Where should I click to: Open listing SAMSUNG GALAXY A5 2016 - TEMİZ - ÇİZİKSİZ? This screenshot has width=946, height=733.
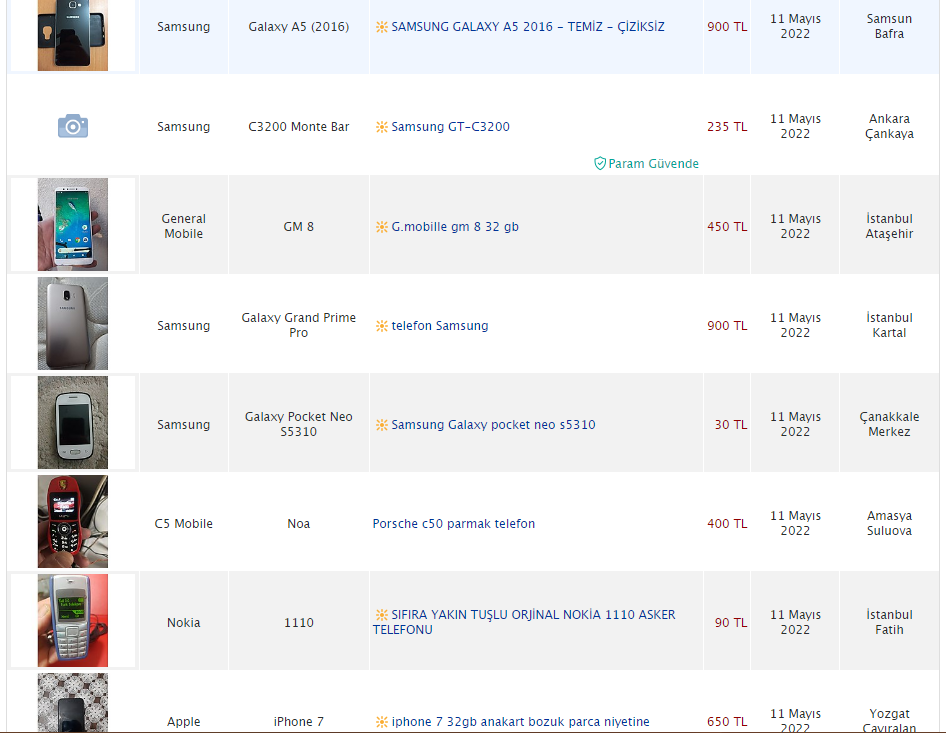coord(528,27)
